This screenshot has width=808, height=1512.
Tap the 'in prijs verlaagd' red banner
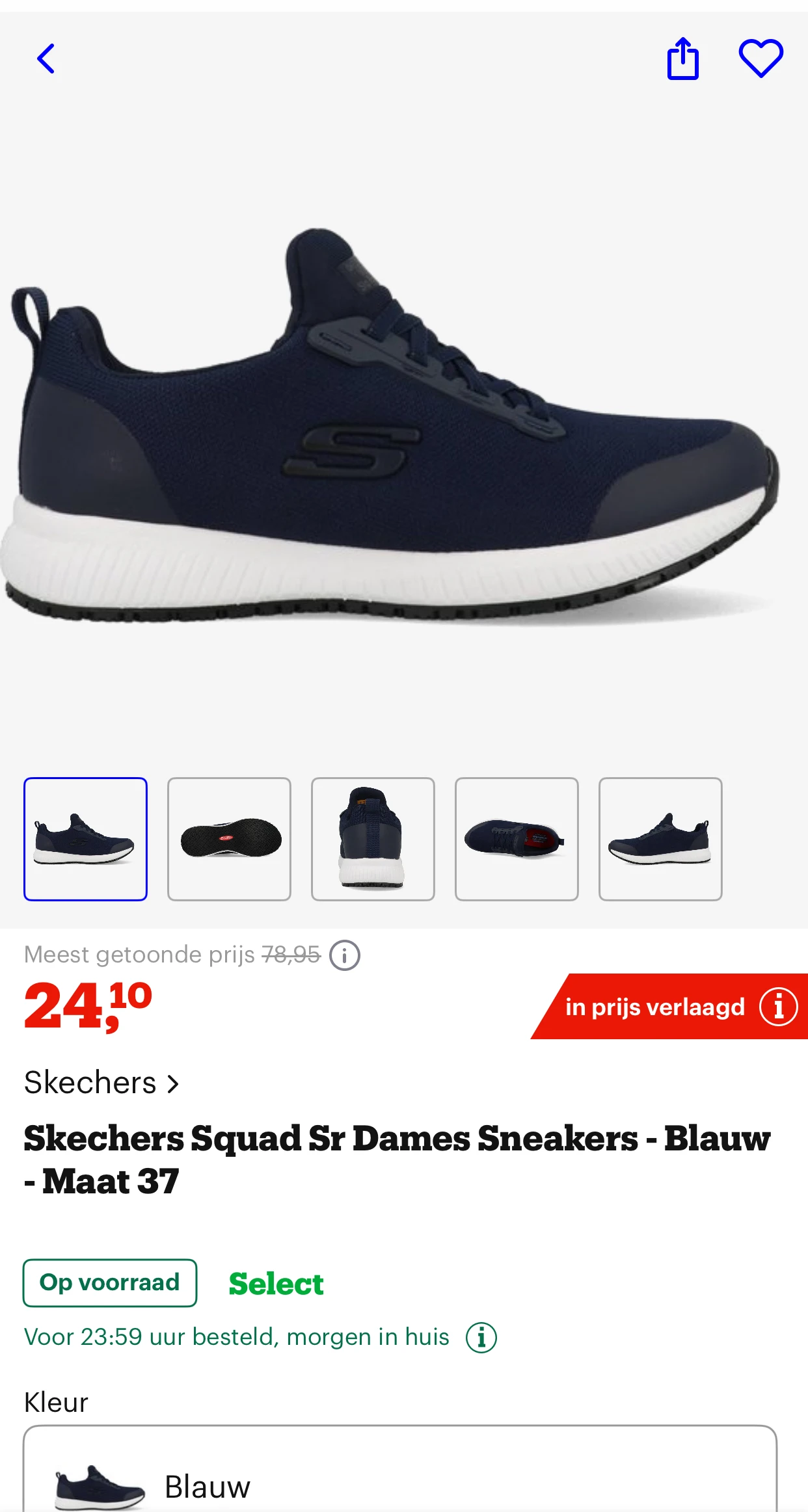670,1007
